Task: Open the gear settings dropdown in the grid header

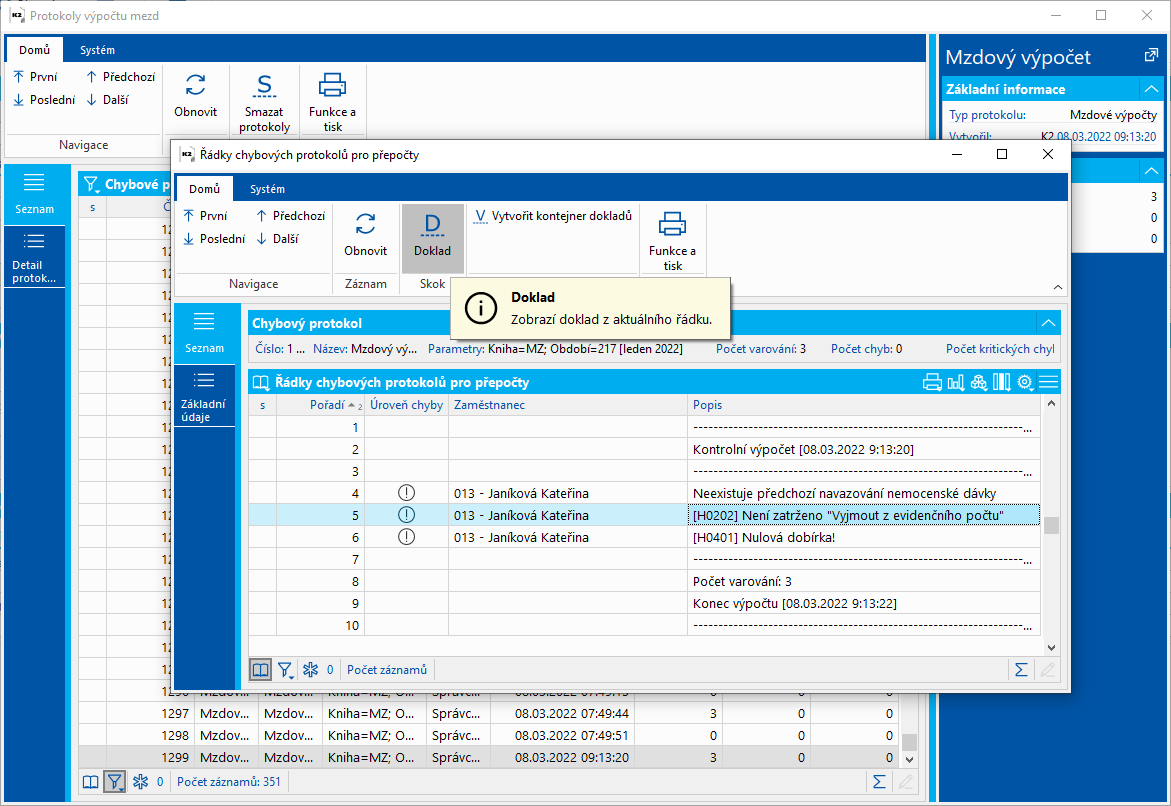Action: [1025, 382]
